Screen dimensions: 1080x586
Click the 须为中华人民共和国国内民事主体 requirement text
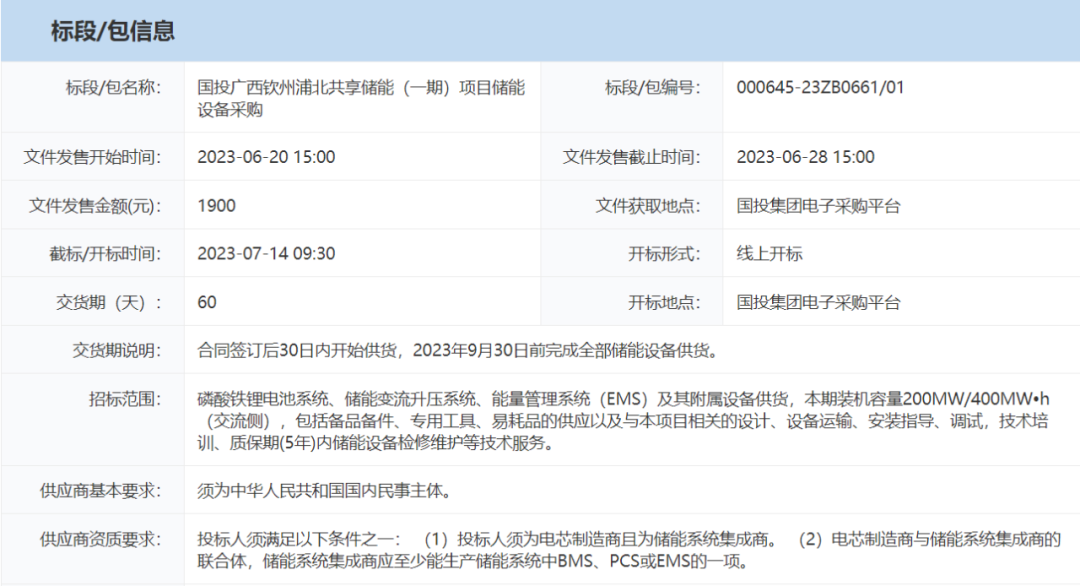325,491
